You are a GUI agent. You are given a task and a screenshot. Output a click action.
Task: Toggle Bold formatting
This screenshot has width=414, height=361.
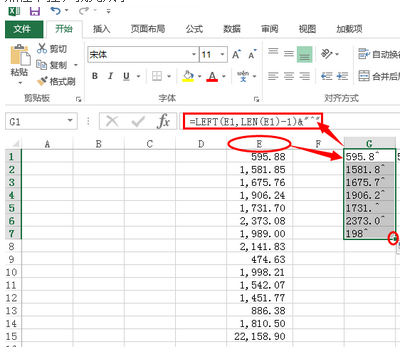95,76
